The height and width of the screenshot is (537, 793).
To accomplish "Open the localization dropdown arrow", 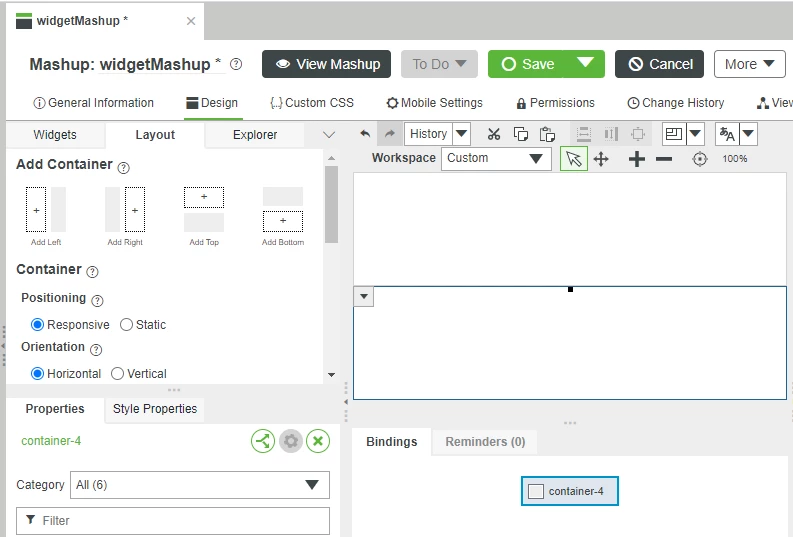I will point(748,134).
